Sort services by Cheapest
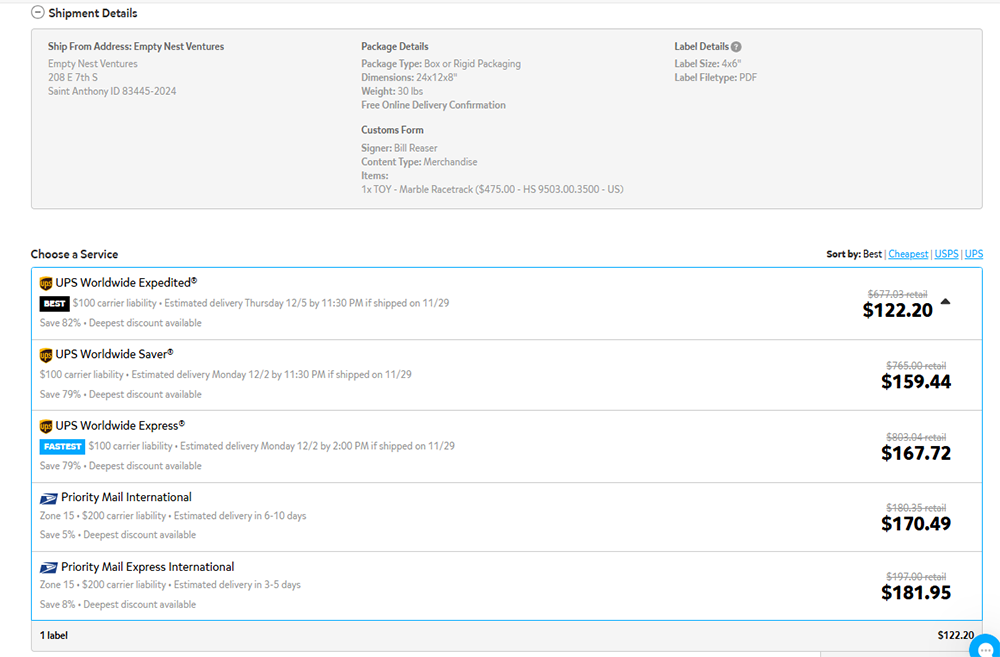Image resolution: width=1000 pixels, height=657 pixels. tap(908, 254)
